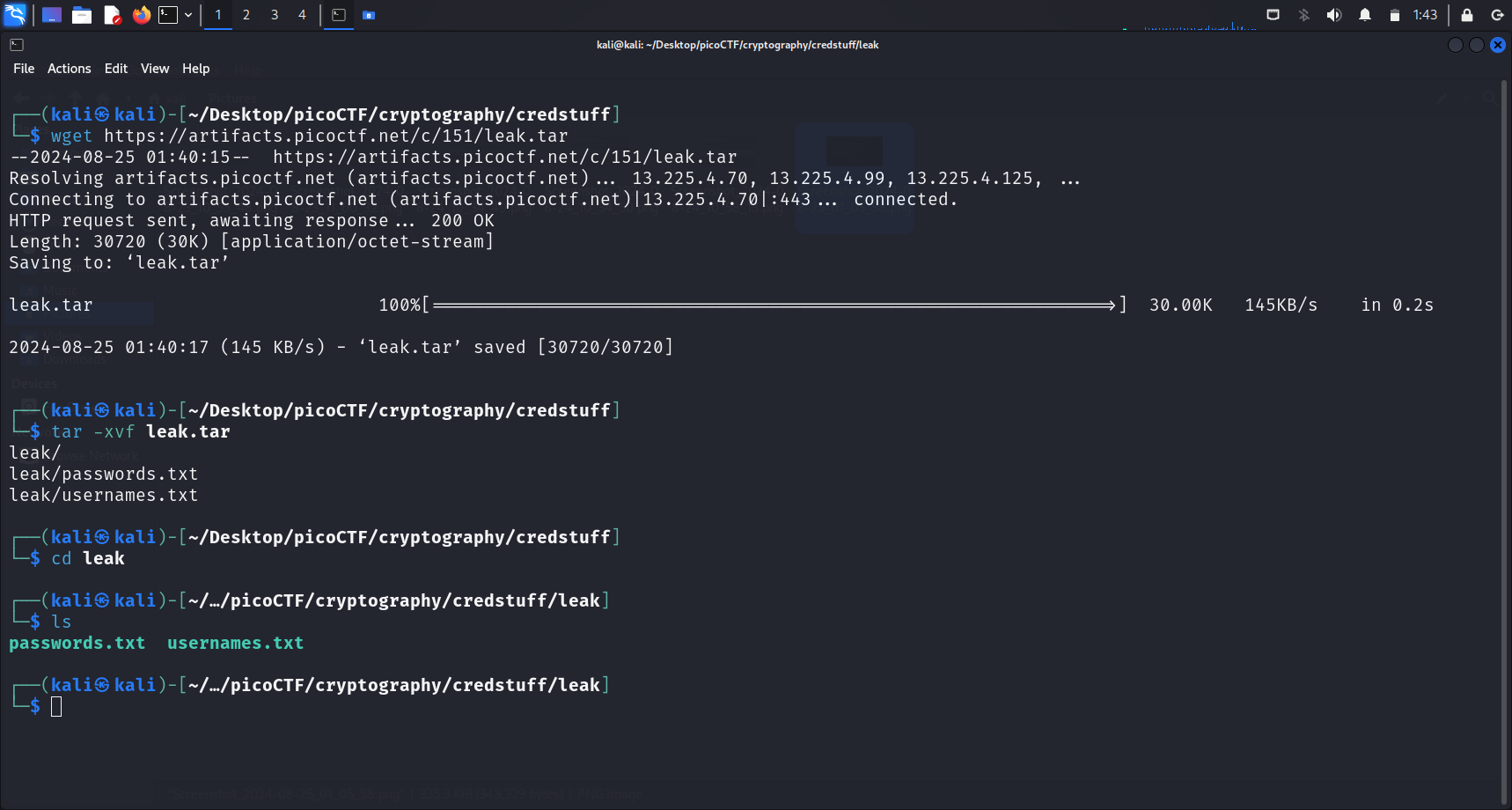Expand the terminal launcher dropdown arrow
This screenshot has width=1512, height=810.
click(x=188, y=15)
